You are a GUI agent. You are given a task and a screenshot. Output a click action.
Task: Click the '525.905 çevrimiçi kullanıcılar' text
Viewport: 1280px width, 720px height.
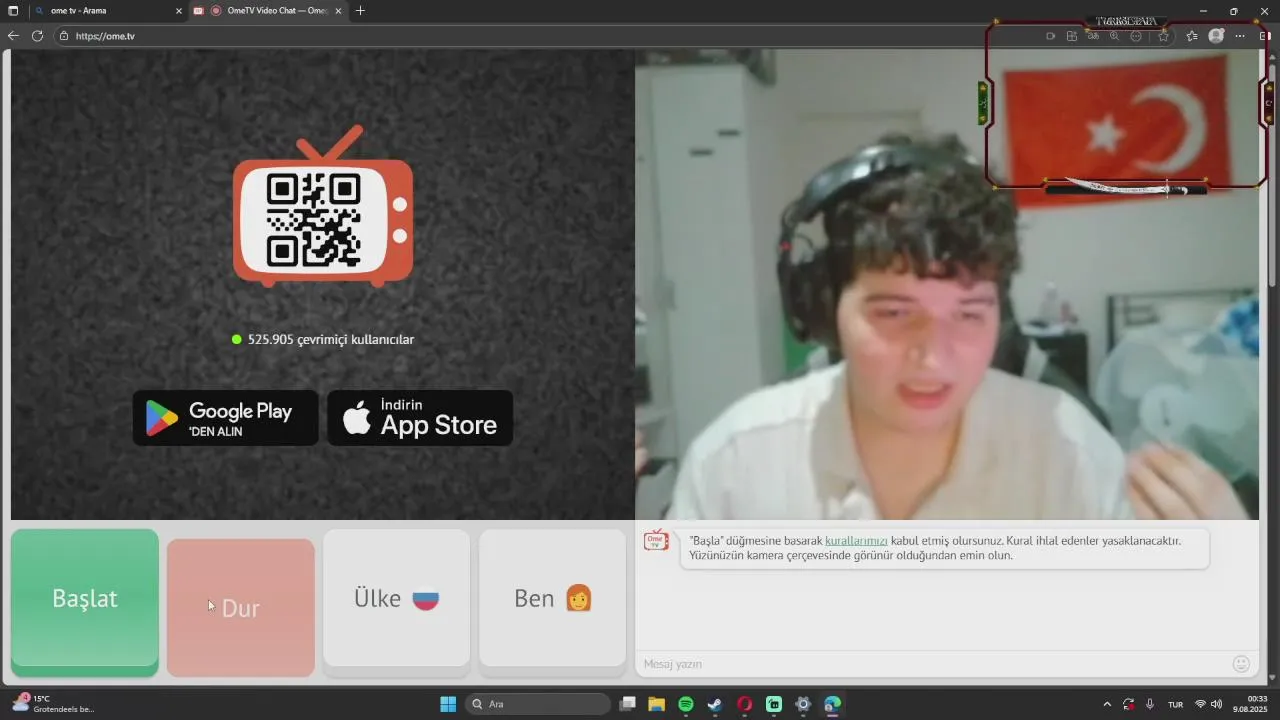[331, 339]
